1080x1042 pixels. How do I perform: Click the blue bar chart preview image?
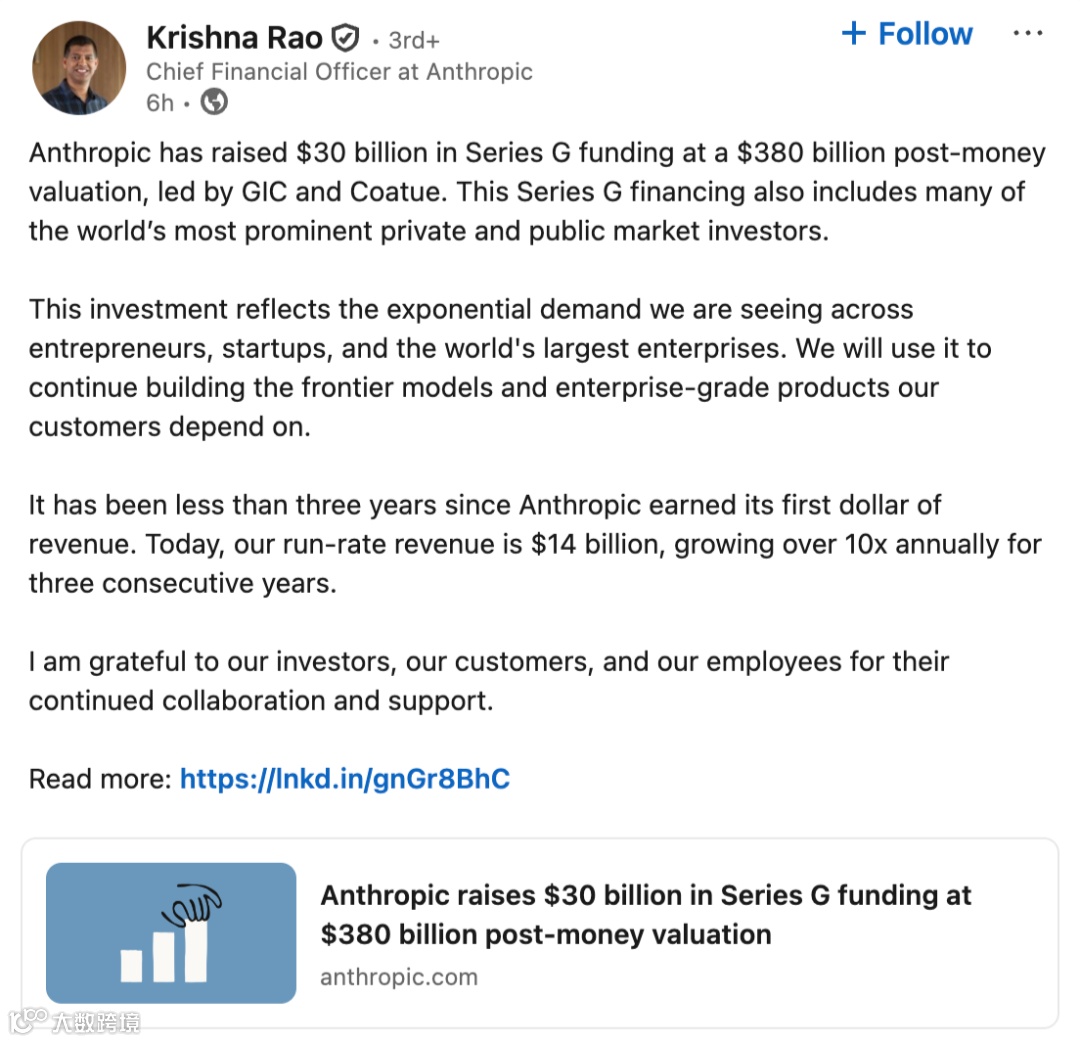171,933
